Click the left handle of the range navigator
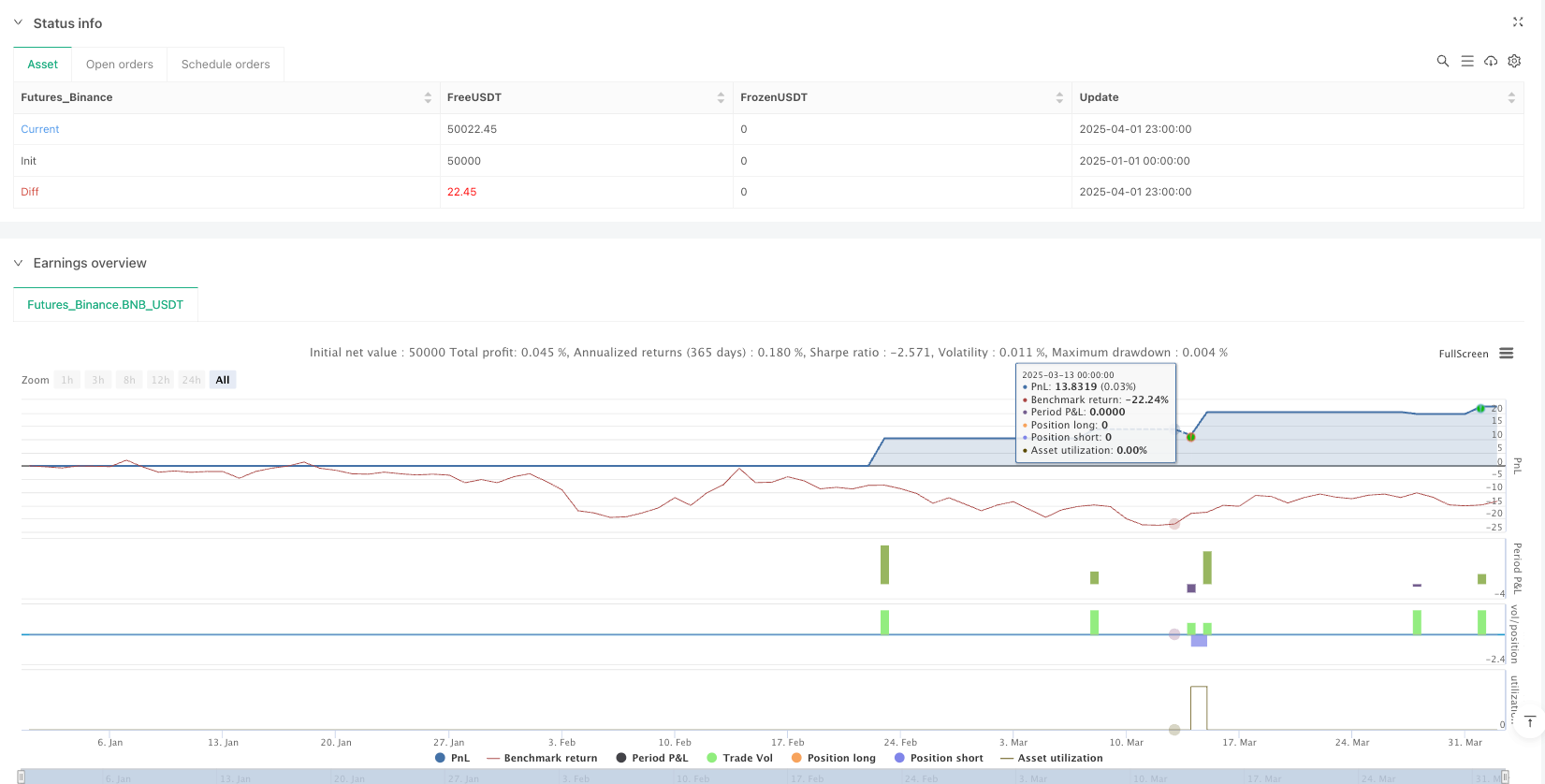1545x784 pixels. [22, 777]
